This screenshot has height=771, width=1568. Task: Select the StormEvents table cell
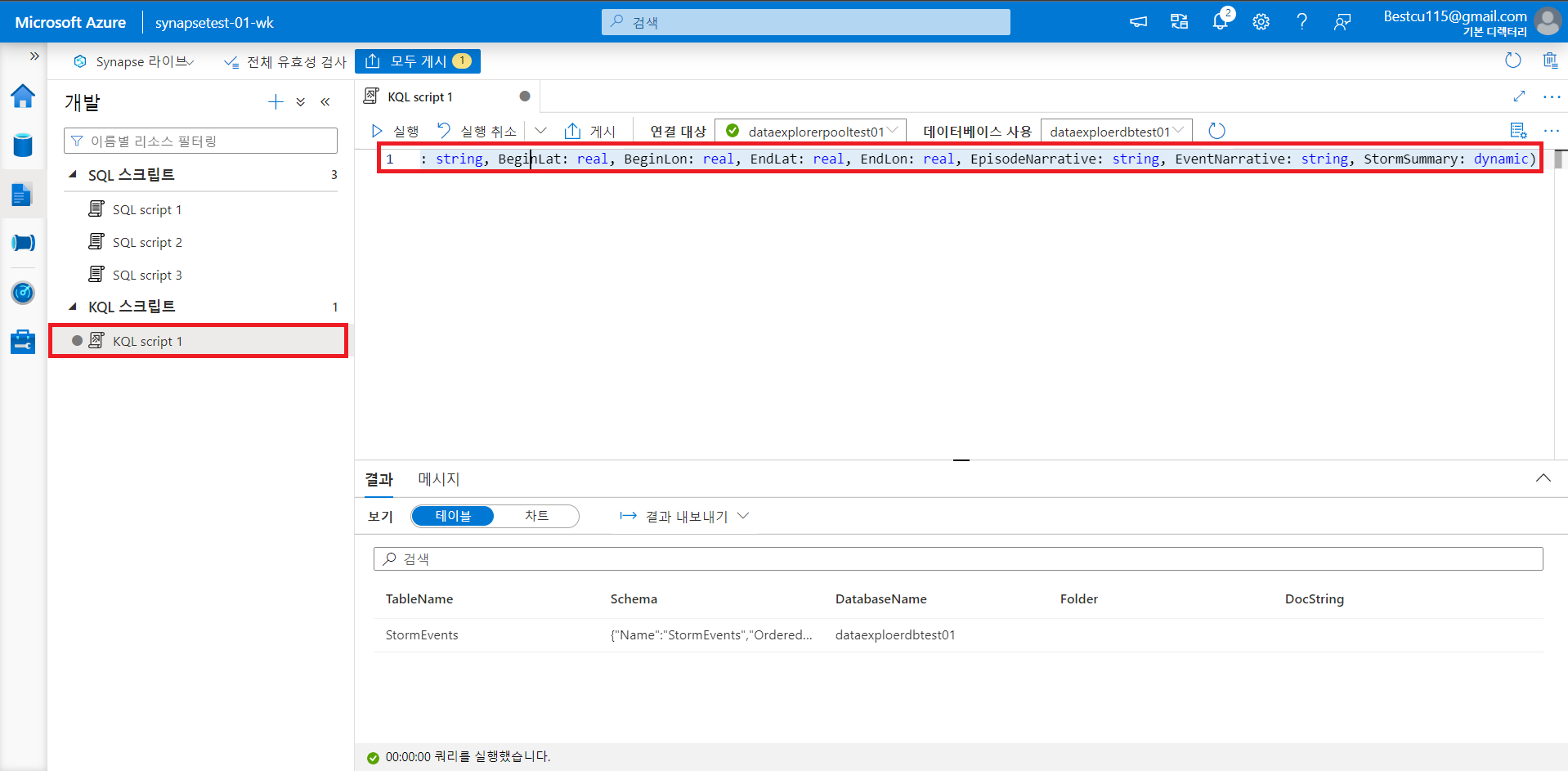422,634
